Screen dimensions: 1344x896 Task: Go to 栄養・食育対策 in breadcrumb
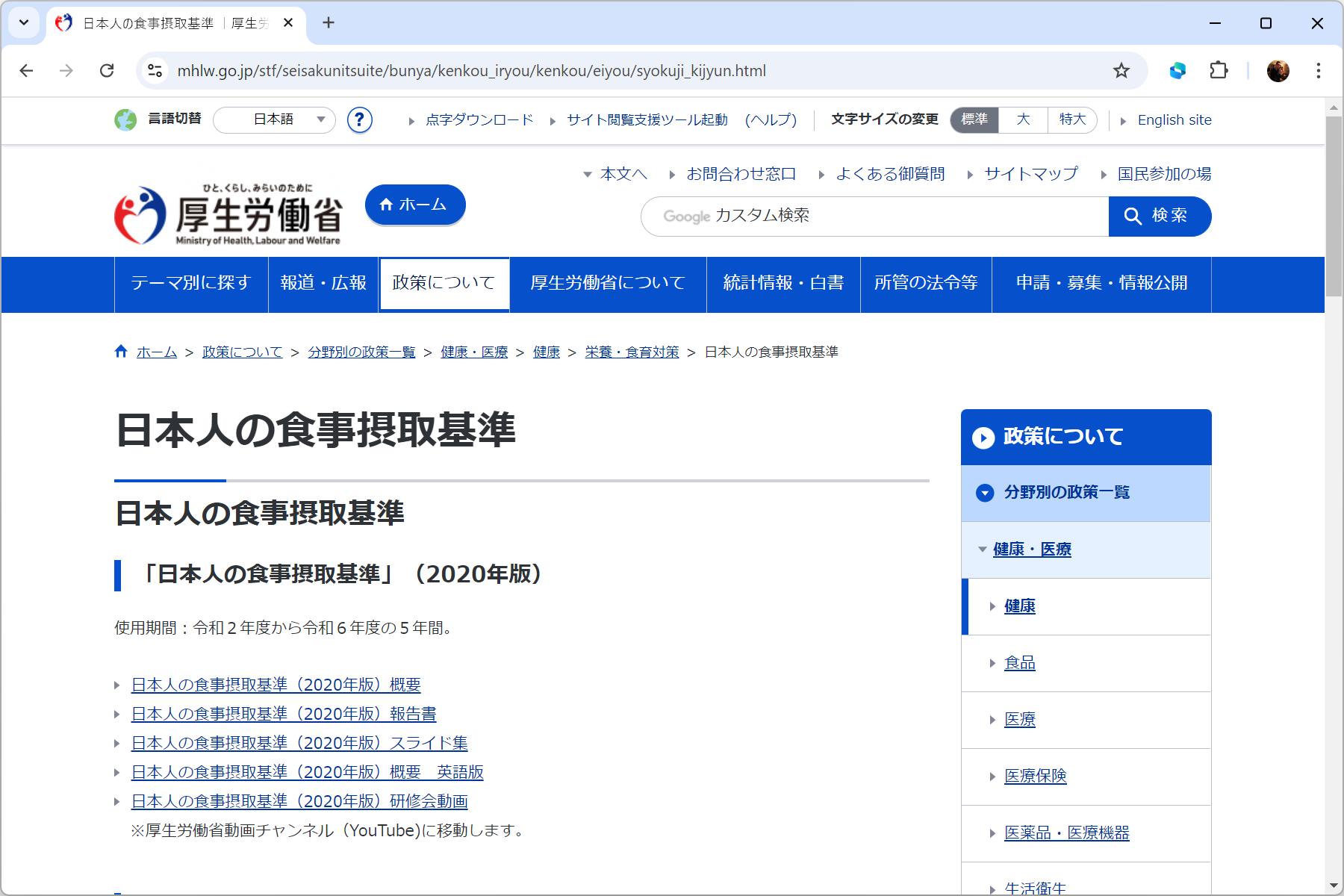click(x=632, y=352)
